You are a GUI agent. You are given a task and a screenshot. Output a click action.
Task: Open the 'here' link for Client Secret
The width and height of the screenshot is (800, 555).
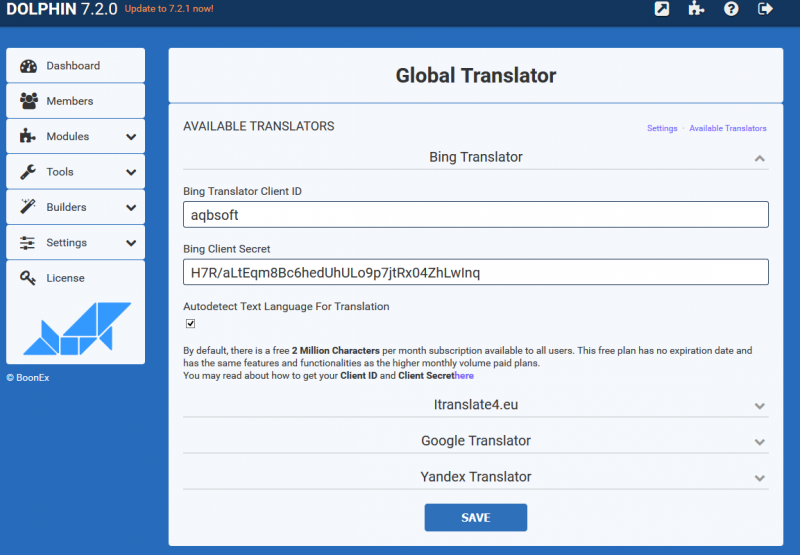pyautogui.click(x=464, y=375)
